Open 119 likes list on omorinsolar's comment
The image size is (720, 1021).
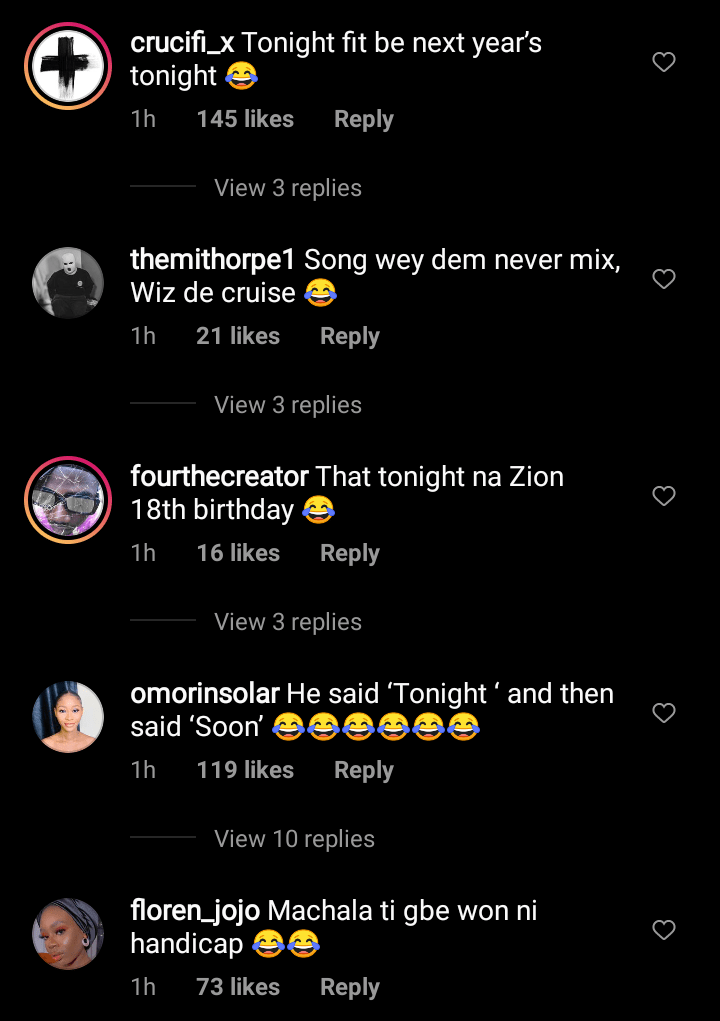click(x=245, y=770)
